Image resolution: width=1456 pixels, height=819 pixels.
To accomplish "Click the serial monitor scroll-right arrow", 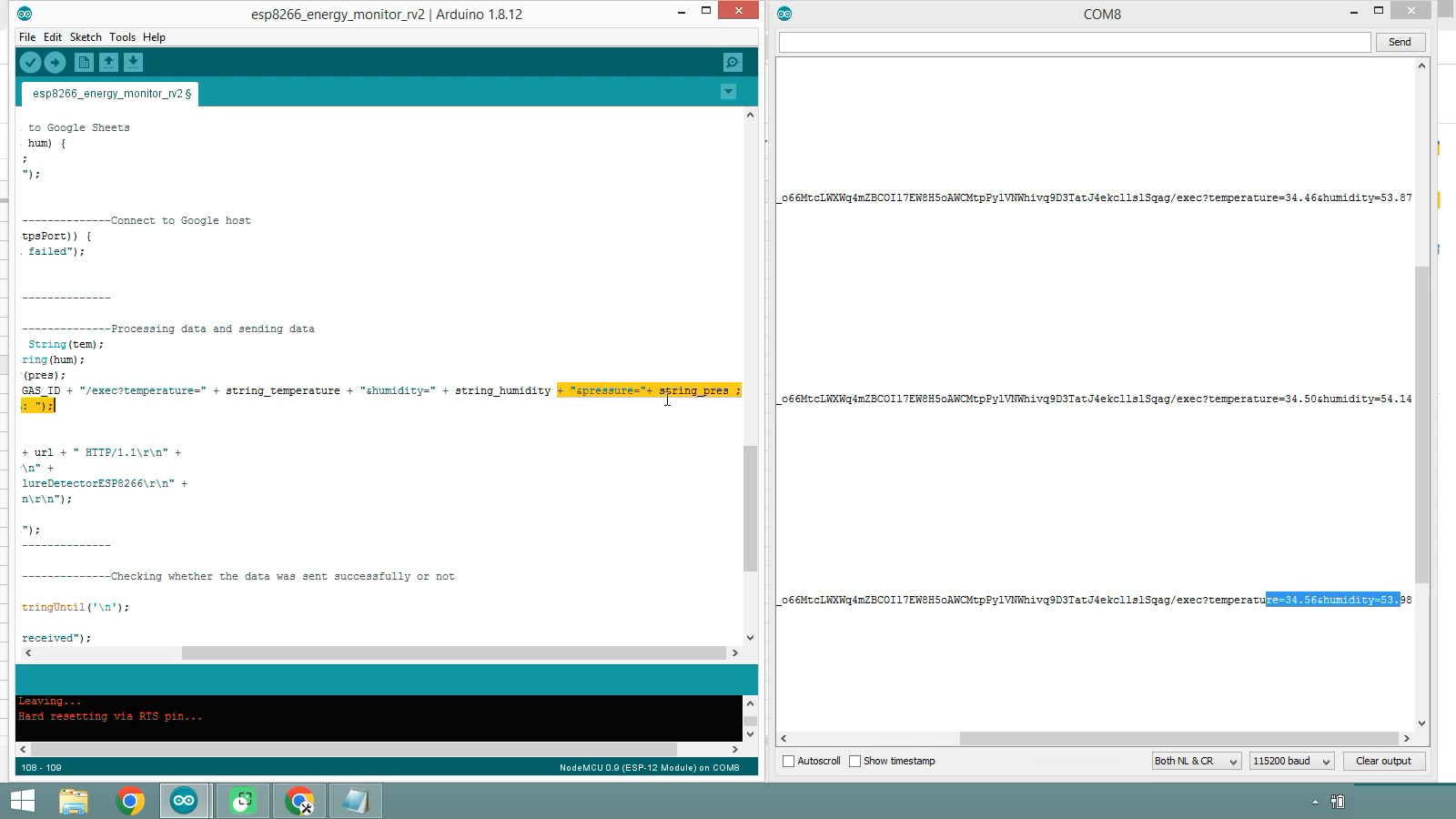I will coord(1407,738).
